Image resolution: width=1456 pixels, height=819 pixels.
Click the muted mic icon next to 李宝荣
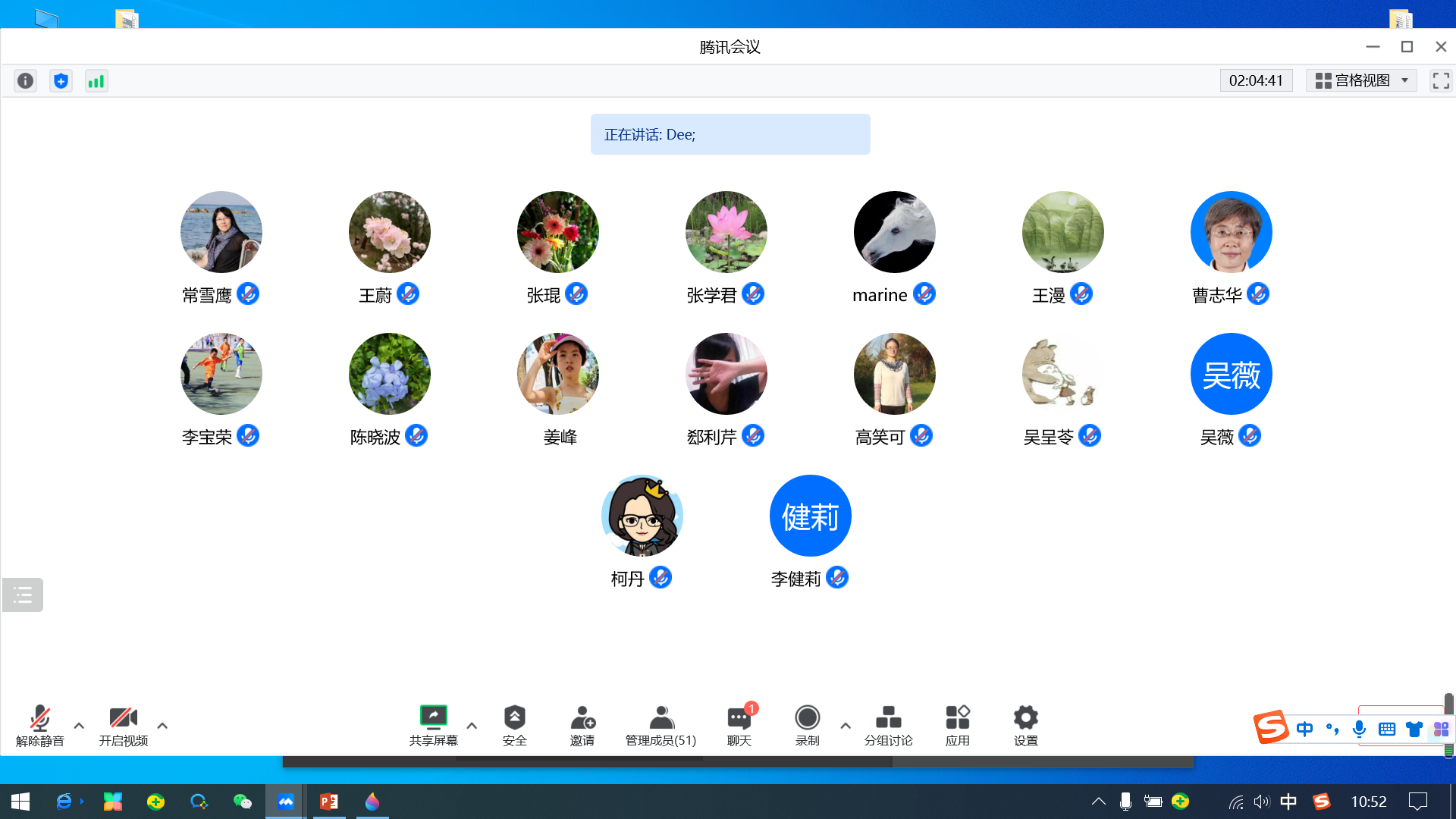(x=248, y=435)
